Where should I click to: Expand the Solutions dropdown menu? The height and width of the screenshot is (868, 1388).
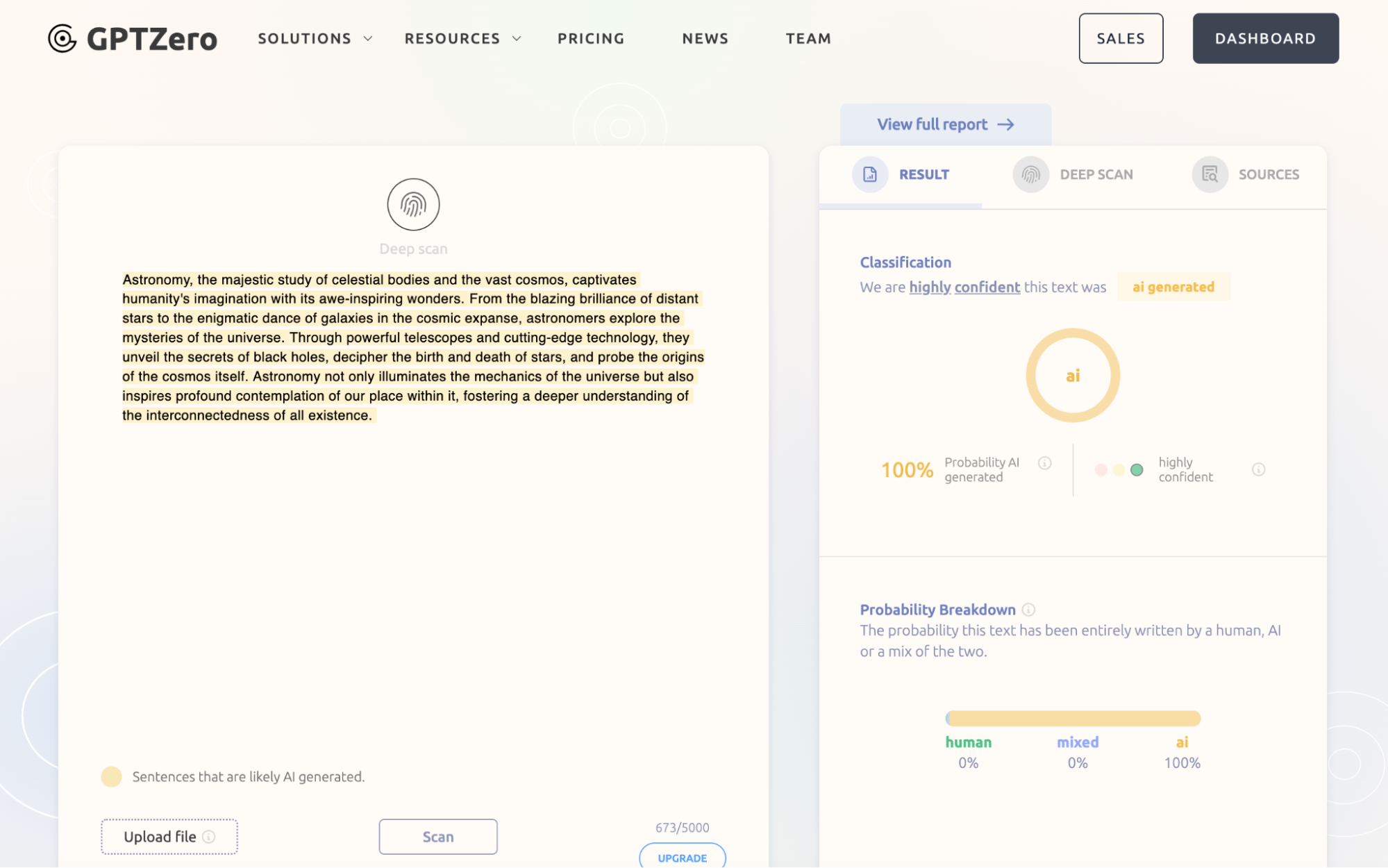[315, 39]
